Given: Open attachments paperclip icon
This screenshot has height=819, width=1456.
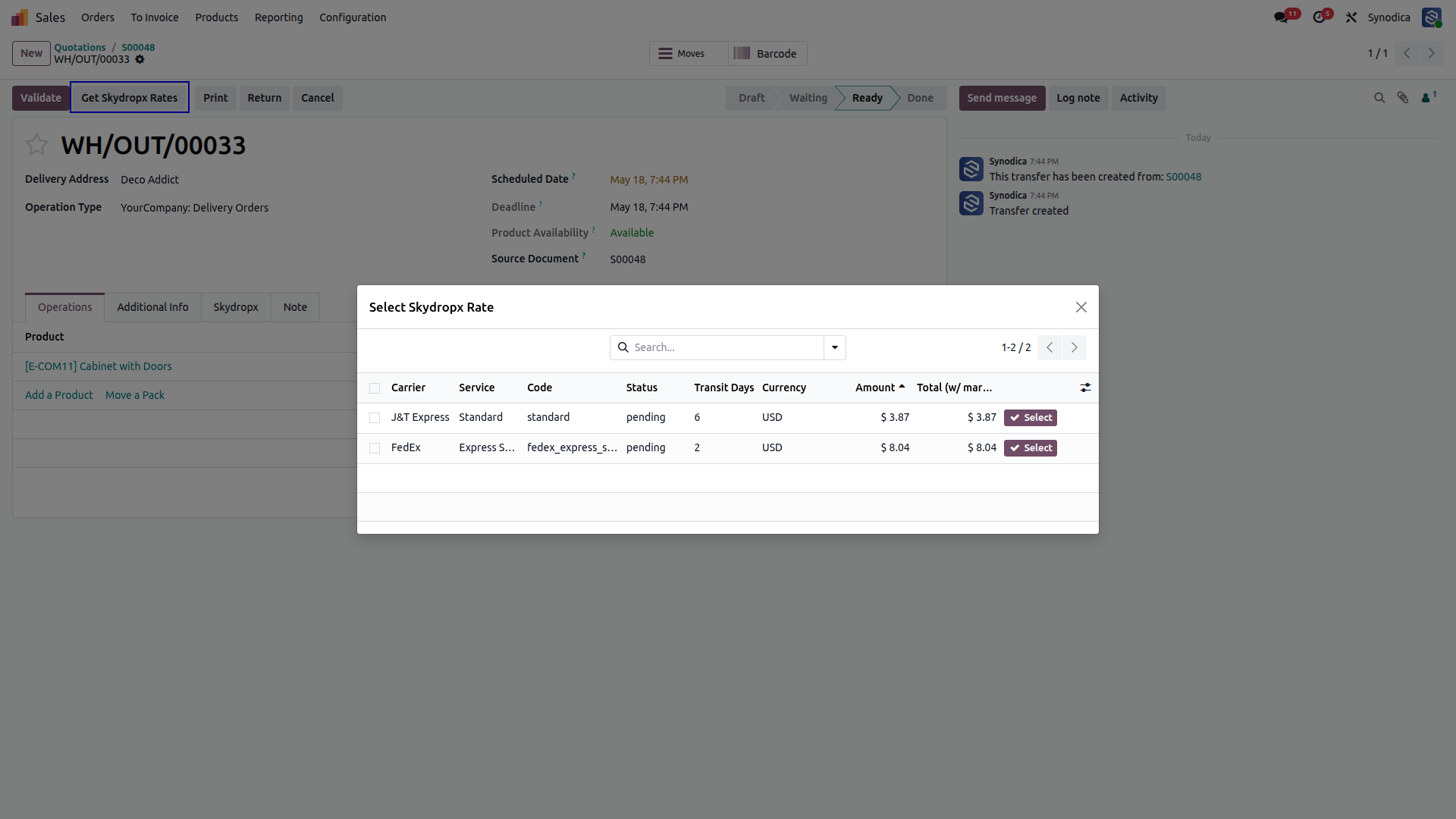Looking at the screenshot, I should click(1403, 98).
